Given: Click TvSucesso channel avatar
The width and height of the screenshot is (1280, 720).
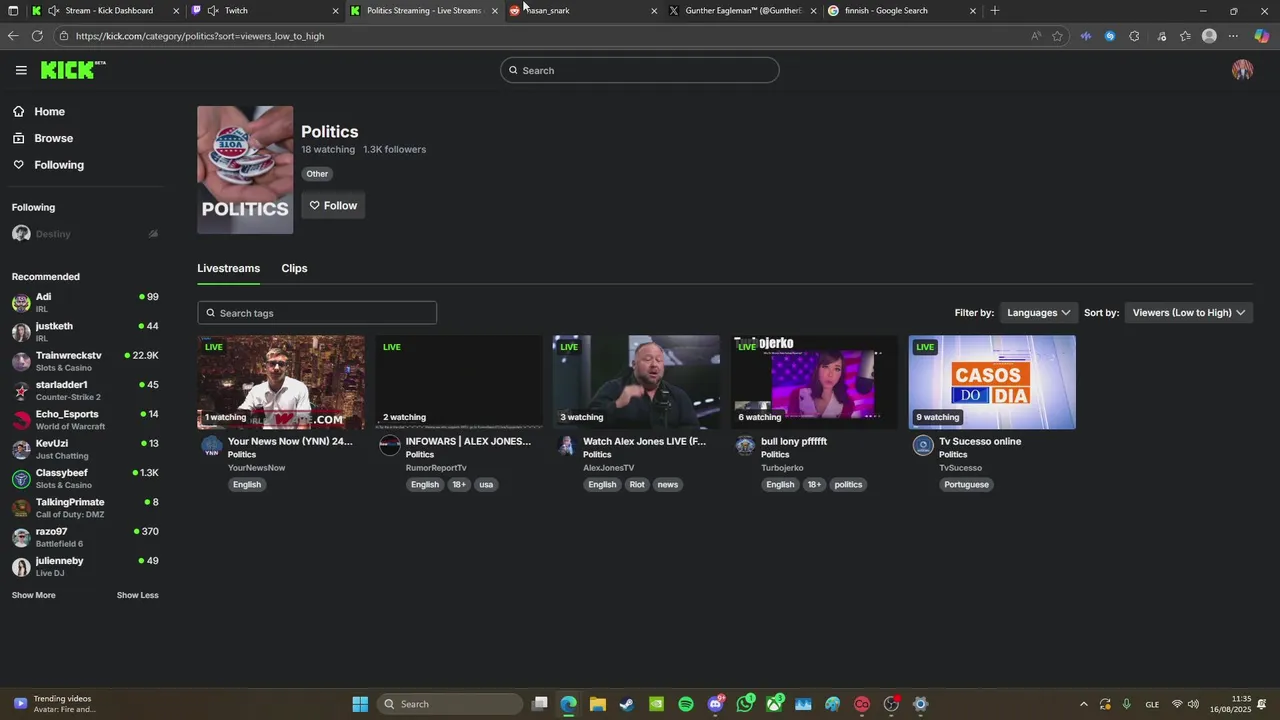Looking at the screenshot, I should pyautogui.click(x=923, y=446).
